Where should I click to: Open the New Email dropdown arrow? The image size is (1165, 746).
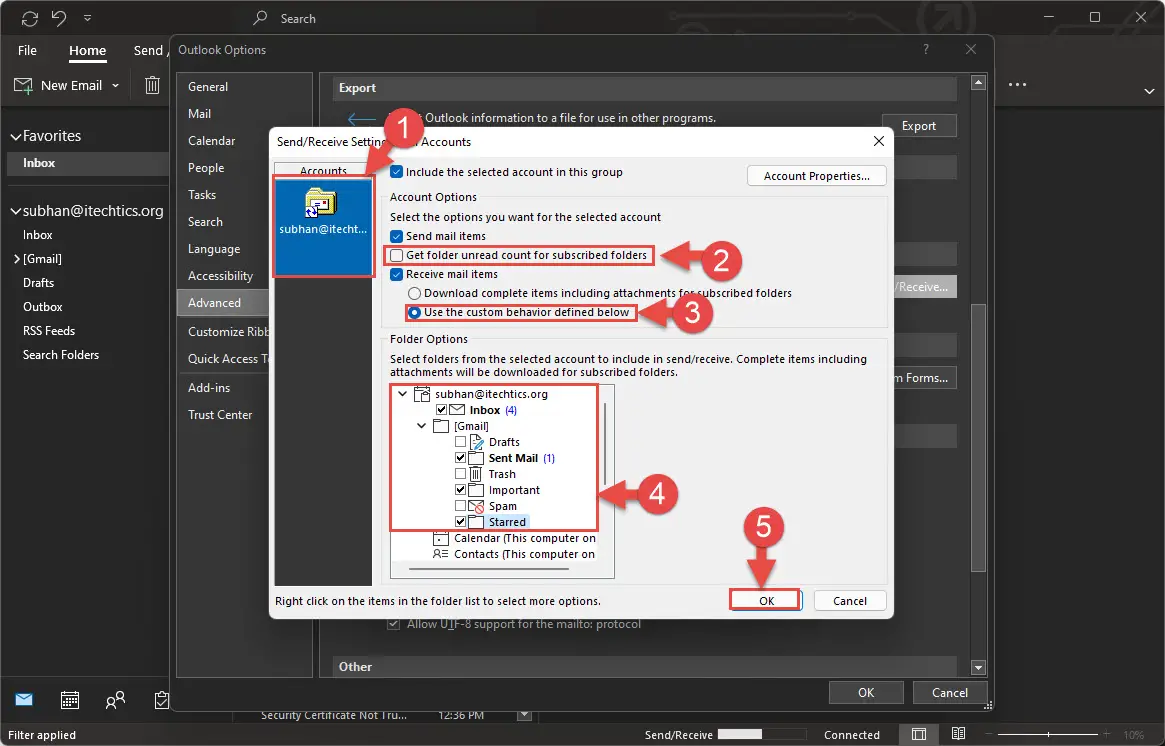(x=115, y=85)
